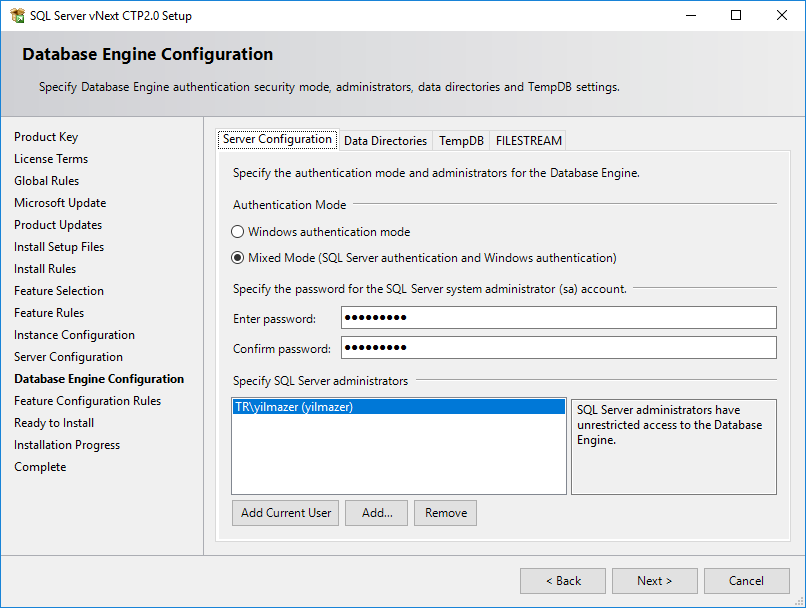Click the administrators description text box
Screen dimensions: 806x608
click(673, 447)
